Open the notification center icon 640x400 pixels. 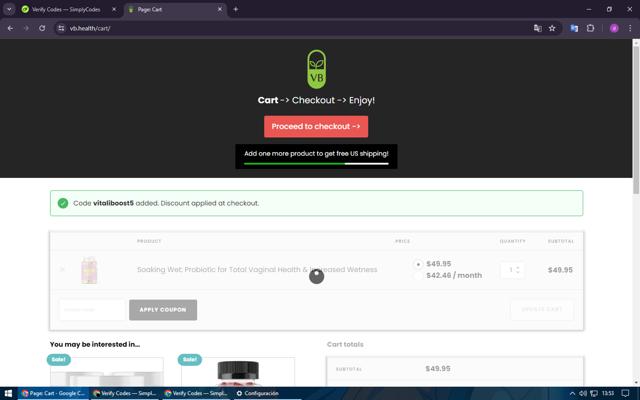pos(625,393)
